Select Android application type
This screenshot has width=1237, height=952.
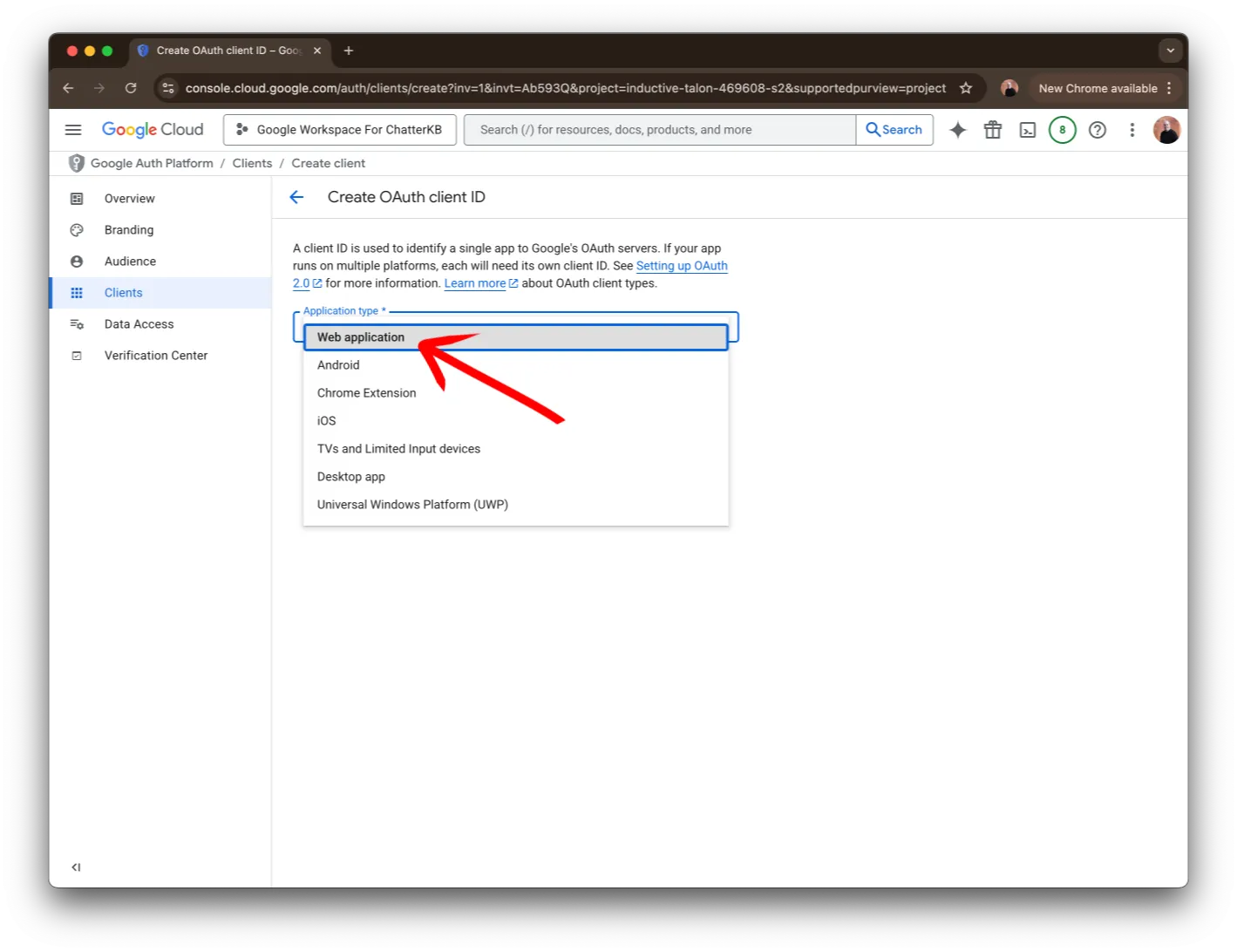(x=516, y=365)
